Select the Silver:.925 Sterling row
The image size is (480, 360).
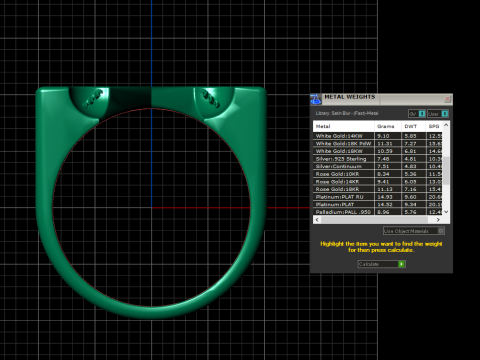click(378, 159)
